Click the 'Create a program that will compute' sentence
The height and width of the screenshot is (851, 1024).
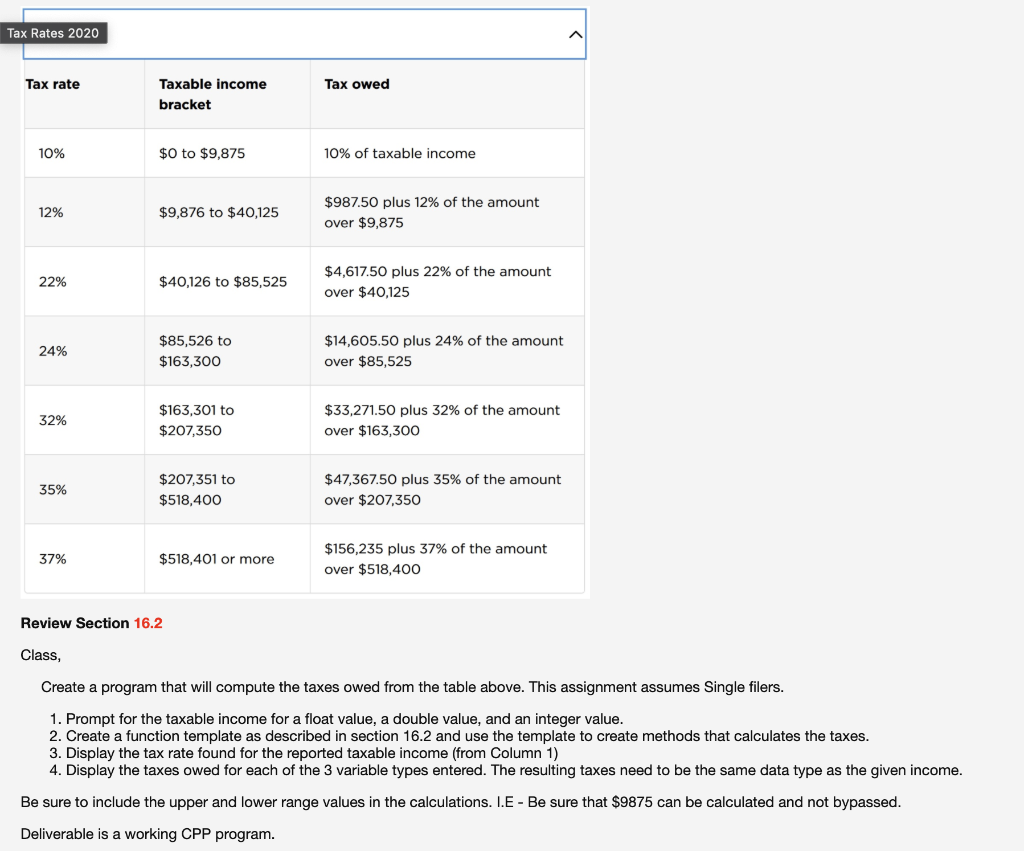point(412,687)
